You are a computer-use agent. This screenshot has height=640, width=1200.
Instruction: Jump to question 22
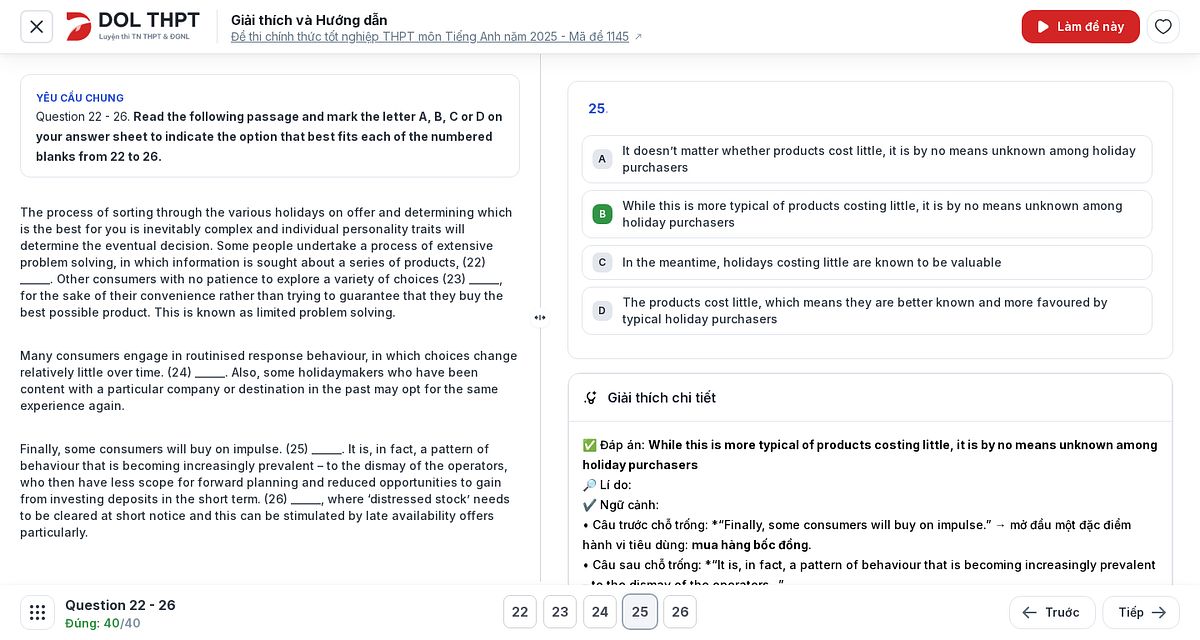(520, 612)
